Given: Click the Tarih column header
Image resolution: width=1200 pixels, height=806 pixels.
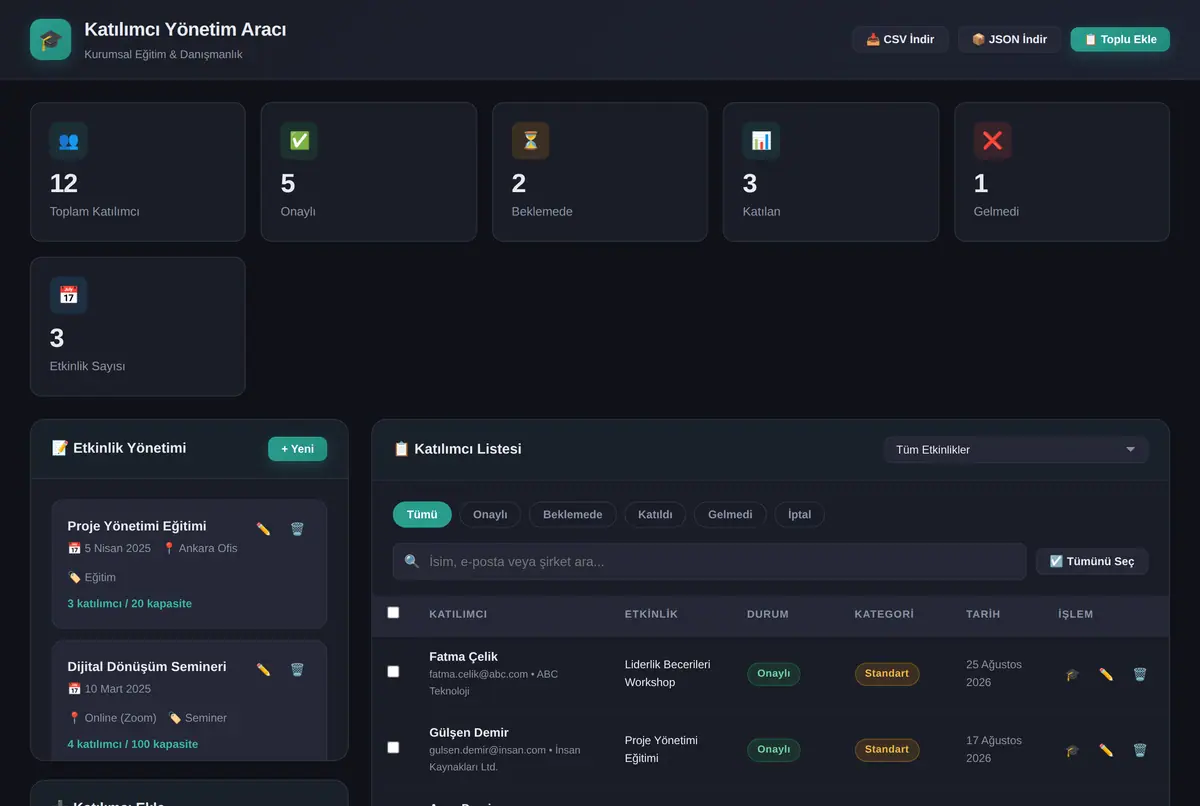Looking at the screenshot, I should pyautogui.click(x=983, y=614).
